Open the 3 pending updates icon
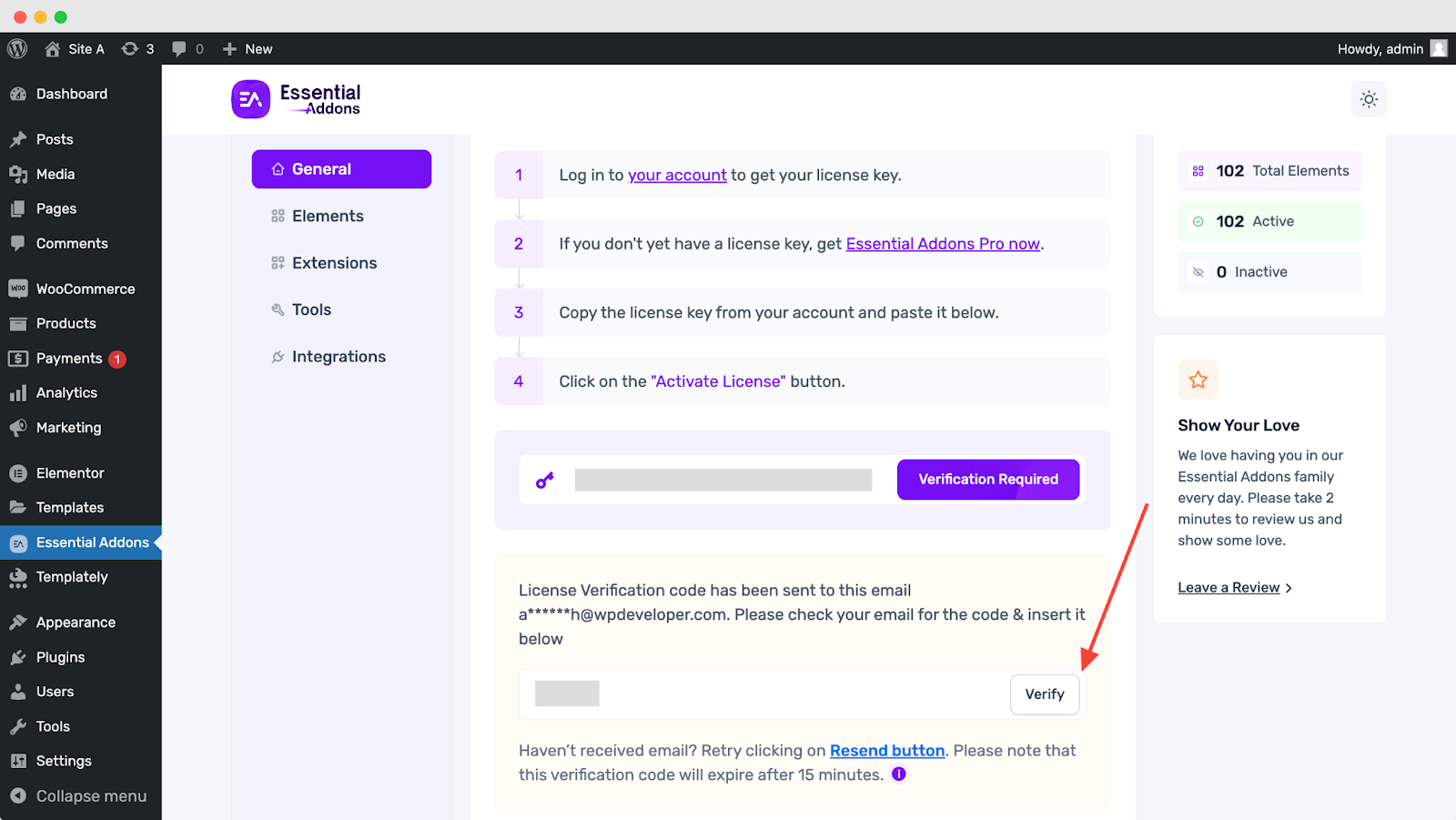 tap(138, 49)
